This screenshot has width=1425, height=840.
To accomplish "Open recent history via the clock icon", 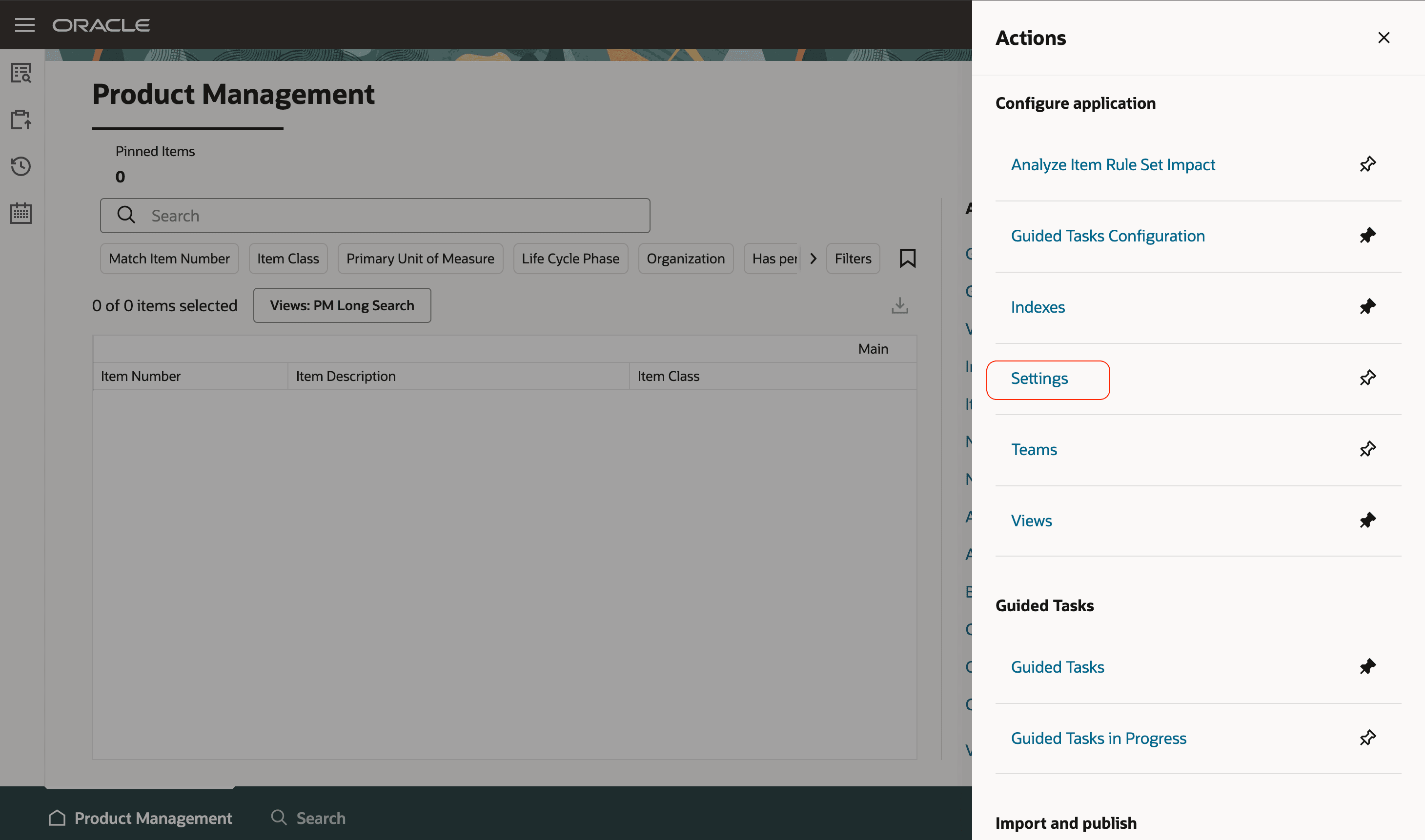I will pos(21,166).
